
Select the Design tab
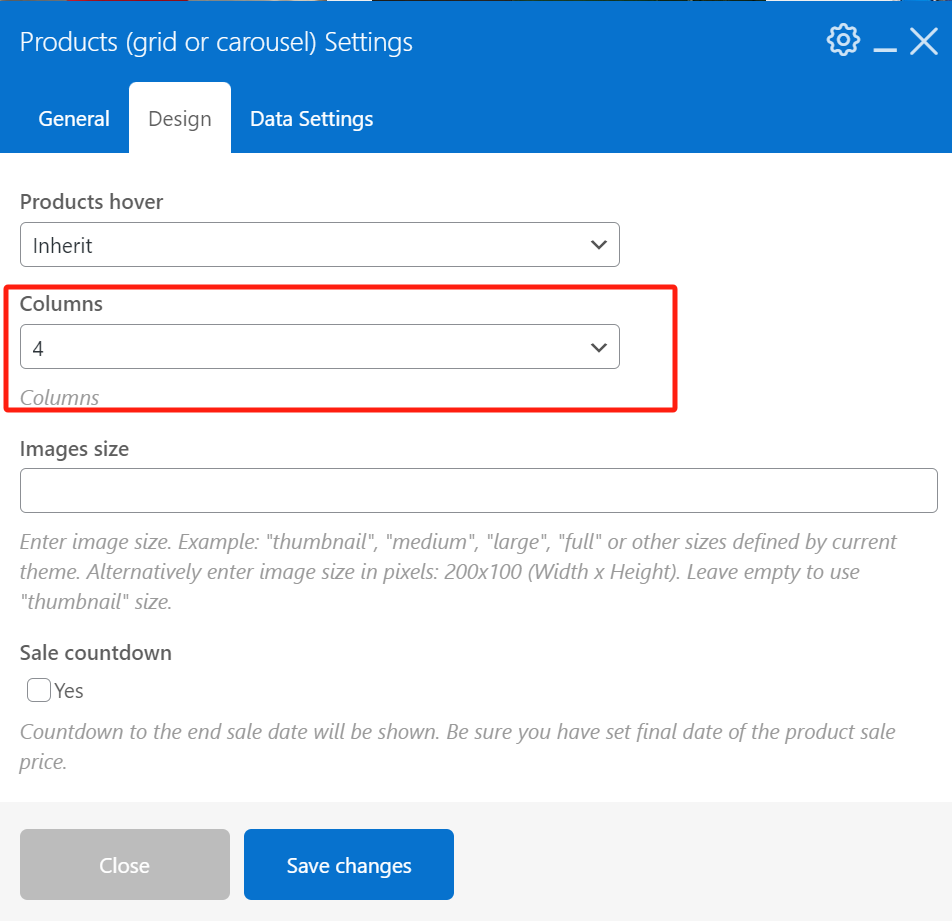coord(180,119)
